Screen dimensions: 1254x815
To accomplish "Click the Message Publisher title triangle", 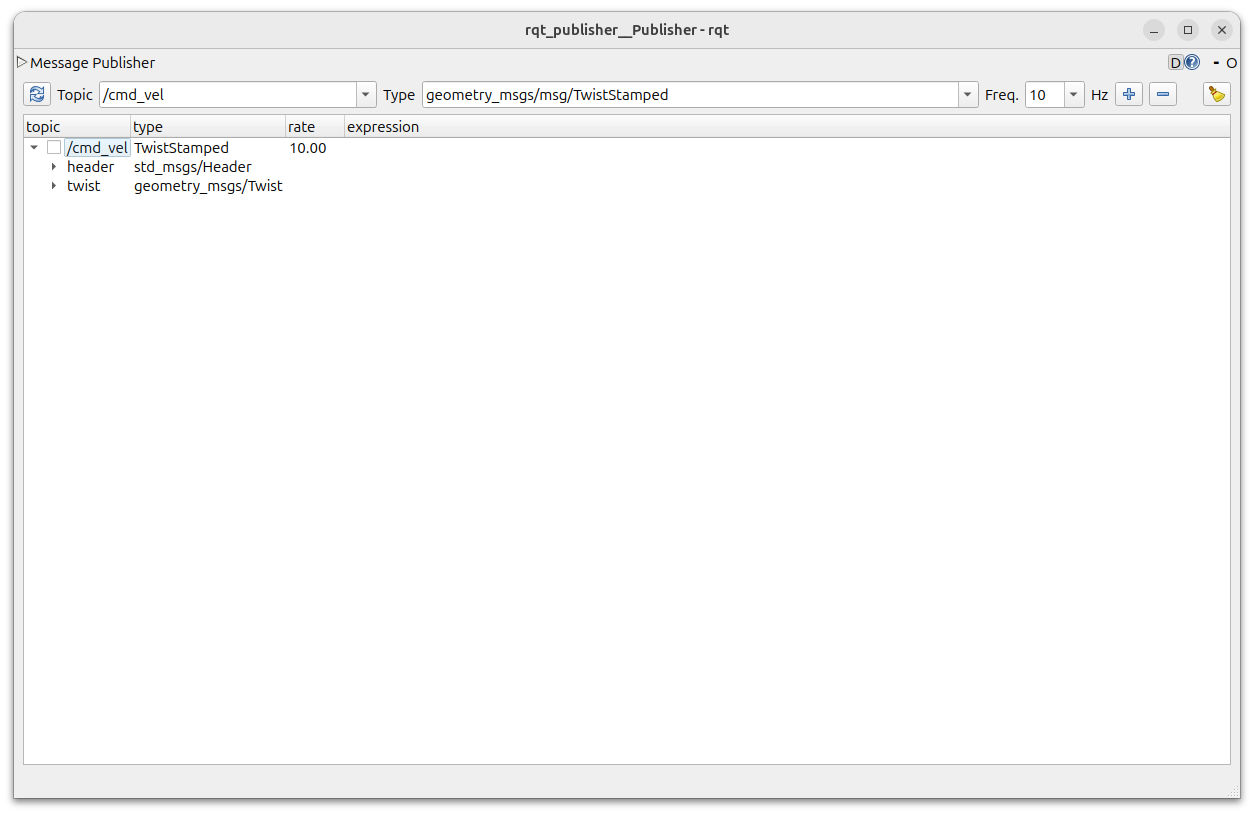I will (22, 62).
